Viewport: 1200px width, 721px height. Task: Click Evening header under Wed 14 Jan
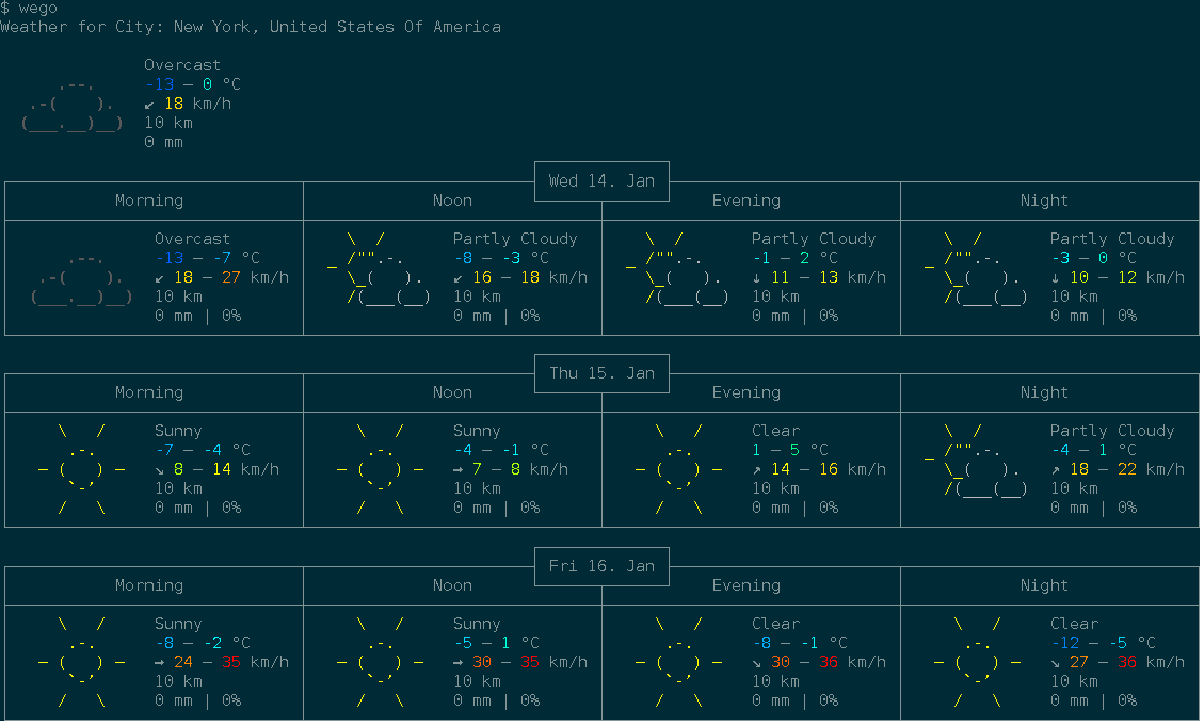[x=746, y=200]
